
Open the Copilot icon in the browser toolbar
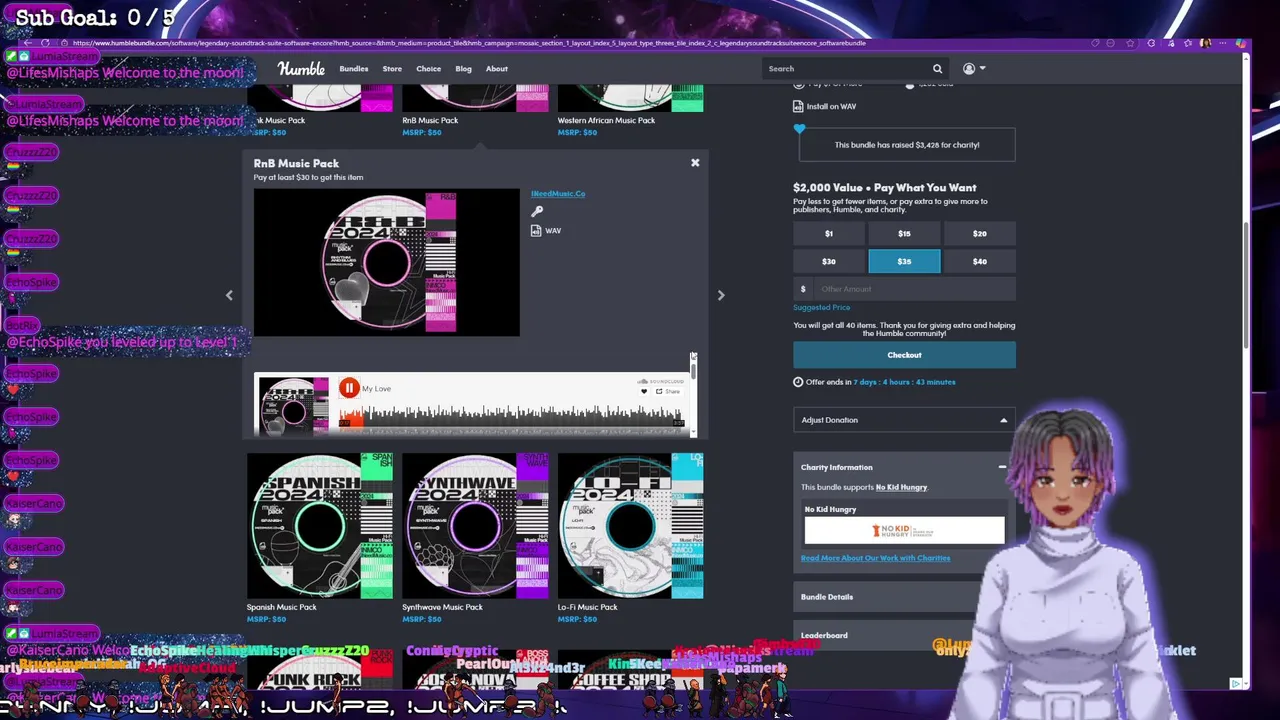pos(1241,43)
